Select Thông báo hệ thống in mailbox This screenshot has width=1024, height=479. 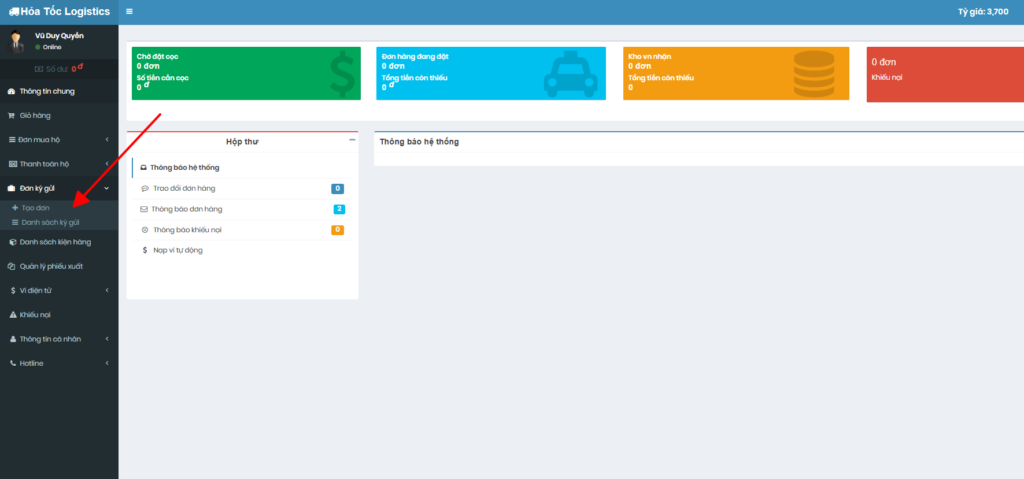coord(242,167)
